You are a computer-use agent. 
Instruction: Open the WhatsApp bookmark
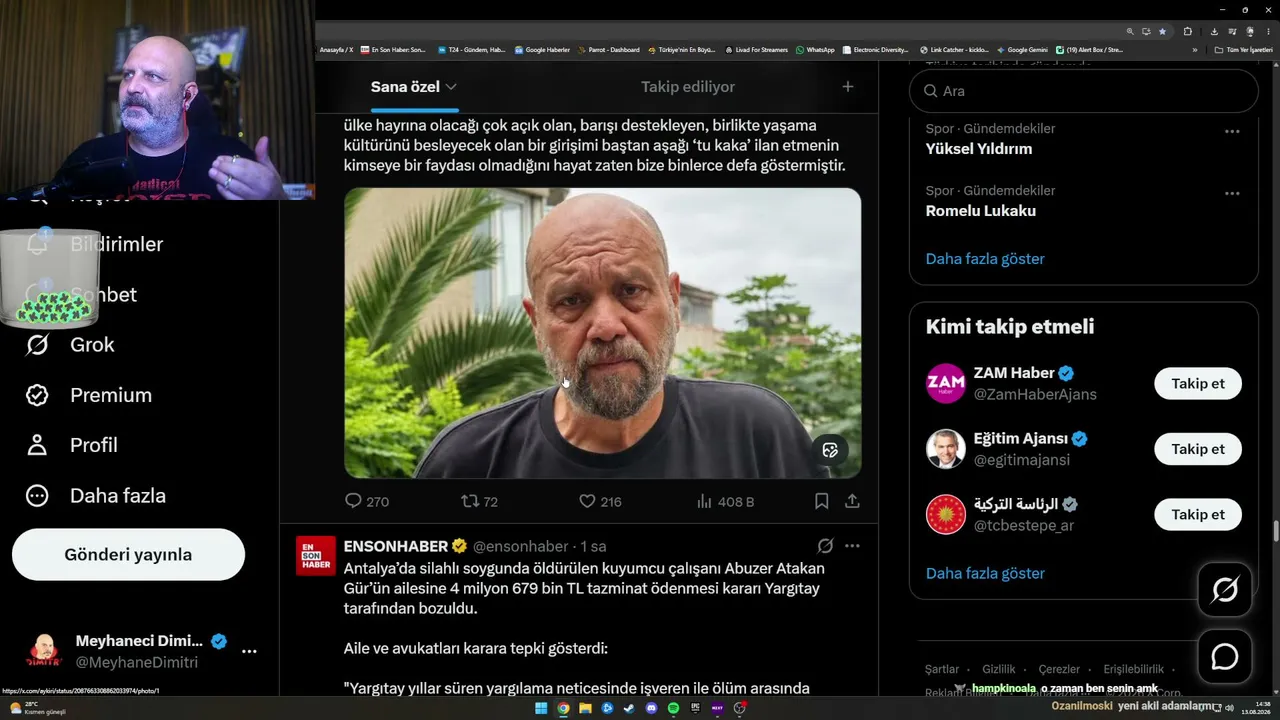coord(815,50)
